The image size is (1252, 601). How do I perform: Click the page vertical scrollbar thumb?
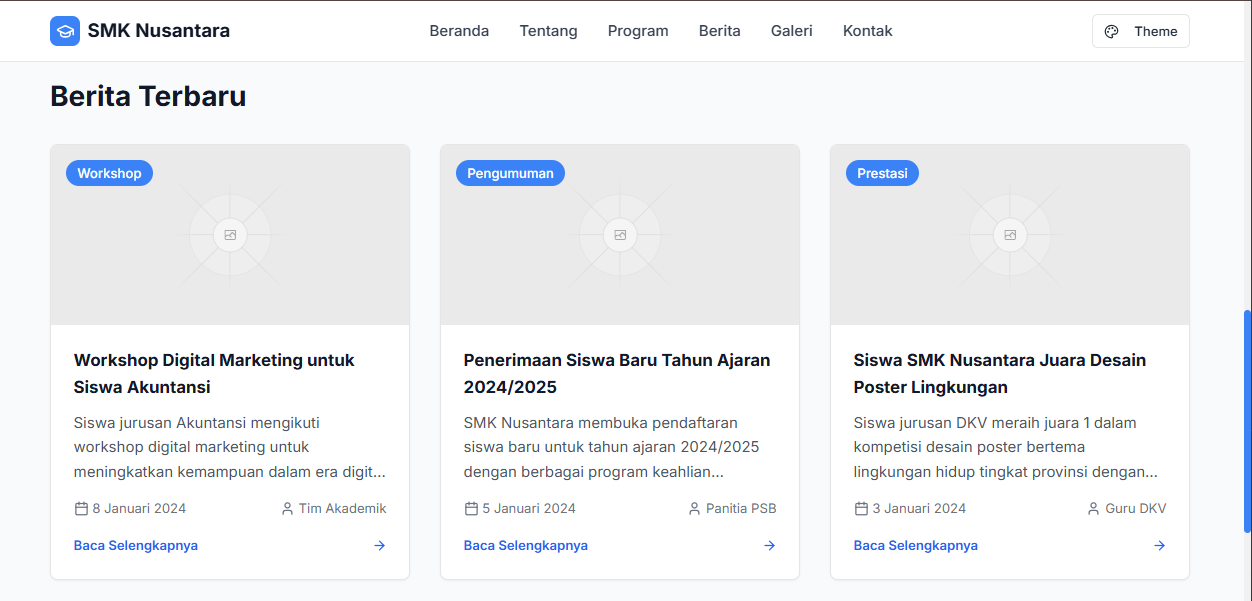(1247, 420)
